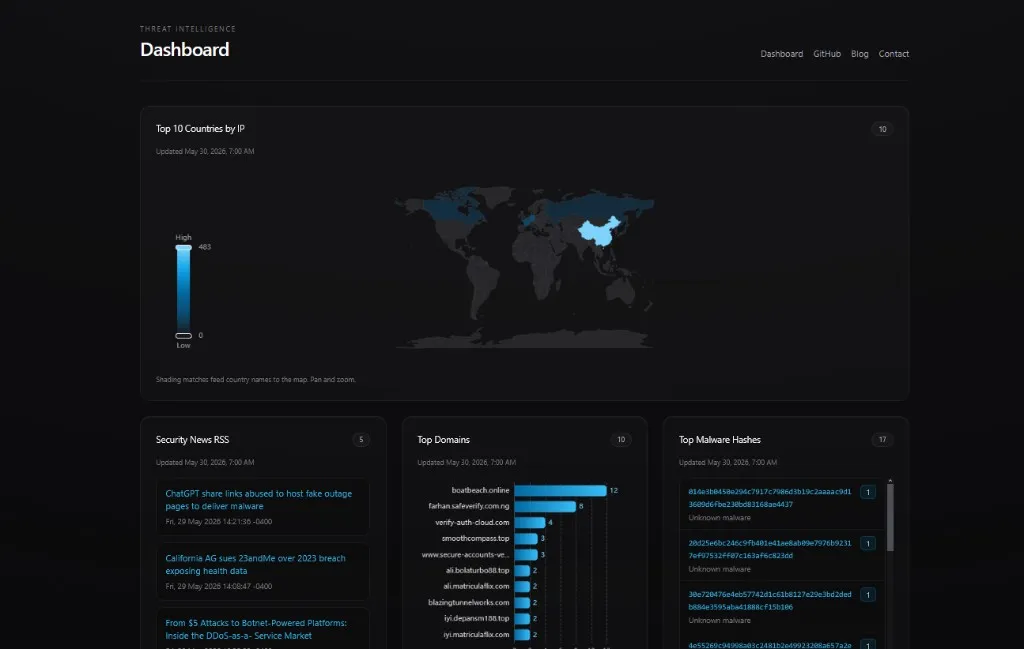Select Australia on the world map
The height and width of the screenshot is (649, 1024).
[620, 290]
